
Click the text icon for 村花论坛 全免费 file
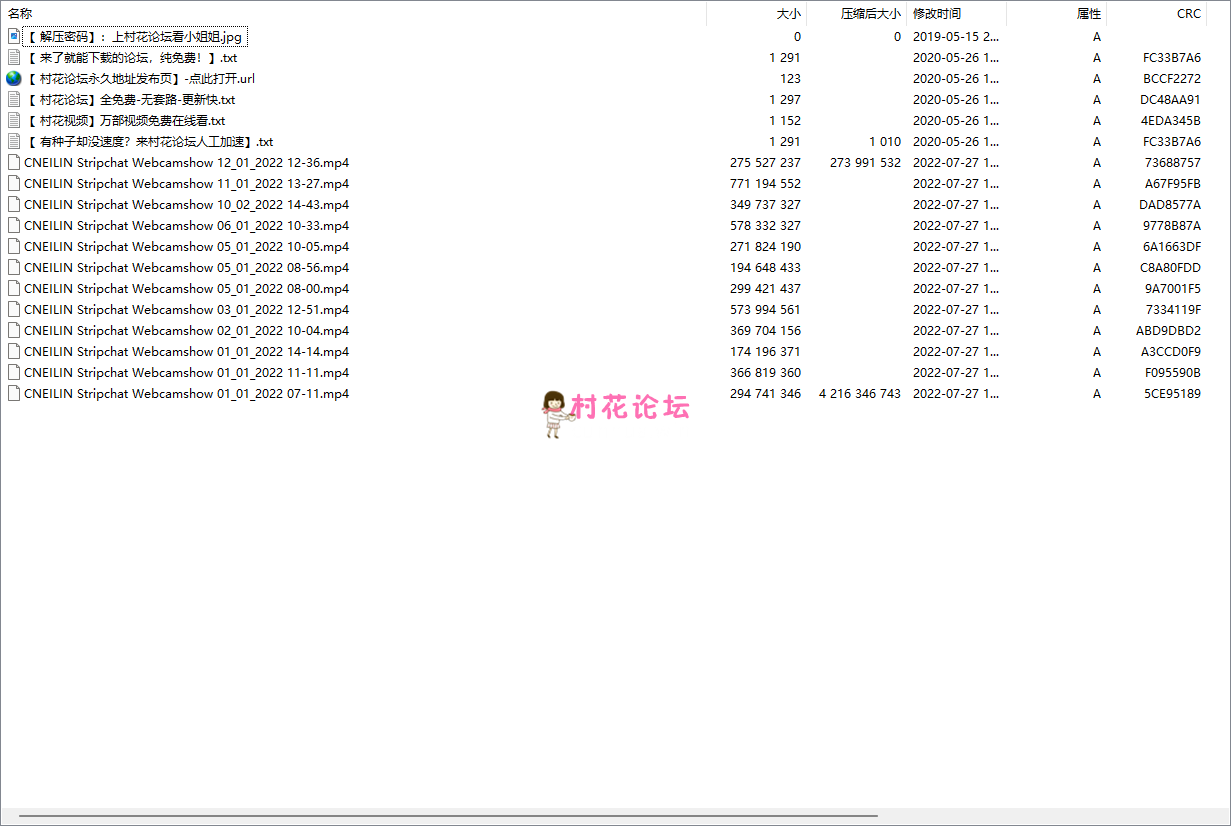pyautogui.click(x=14, y=100)
